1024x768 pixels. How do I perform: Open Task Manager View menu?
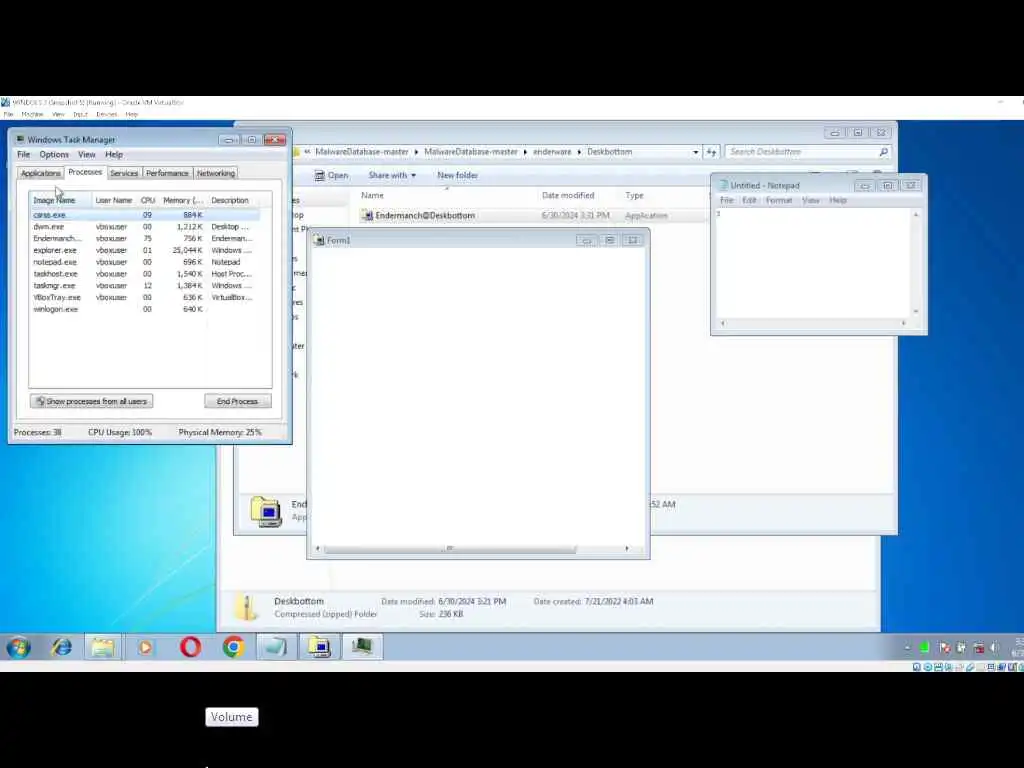87,155
